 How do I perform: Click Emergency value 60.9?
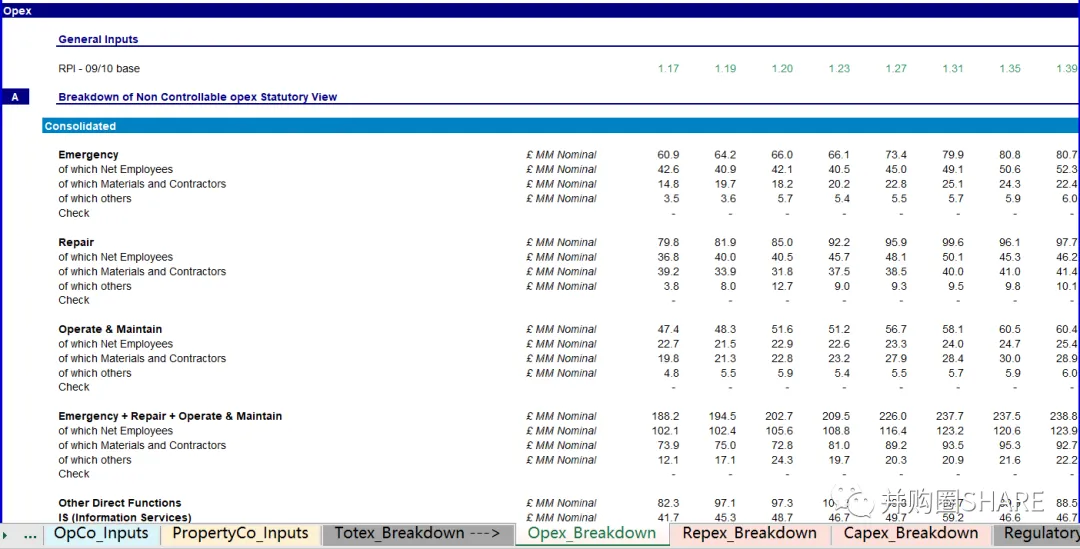coord(668,155)
